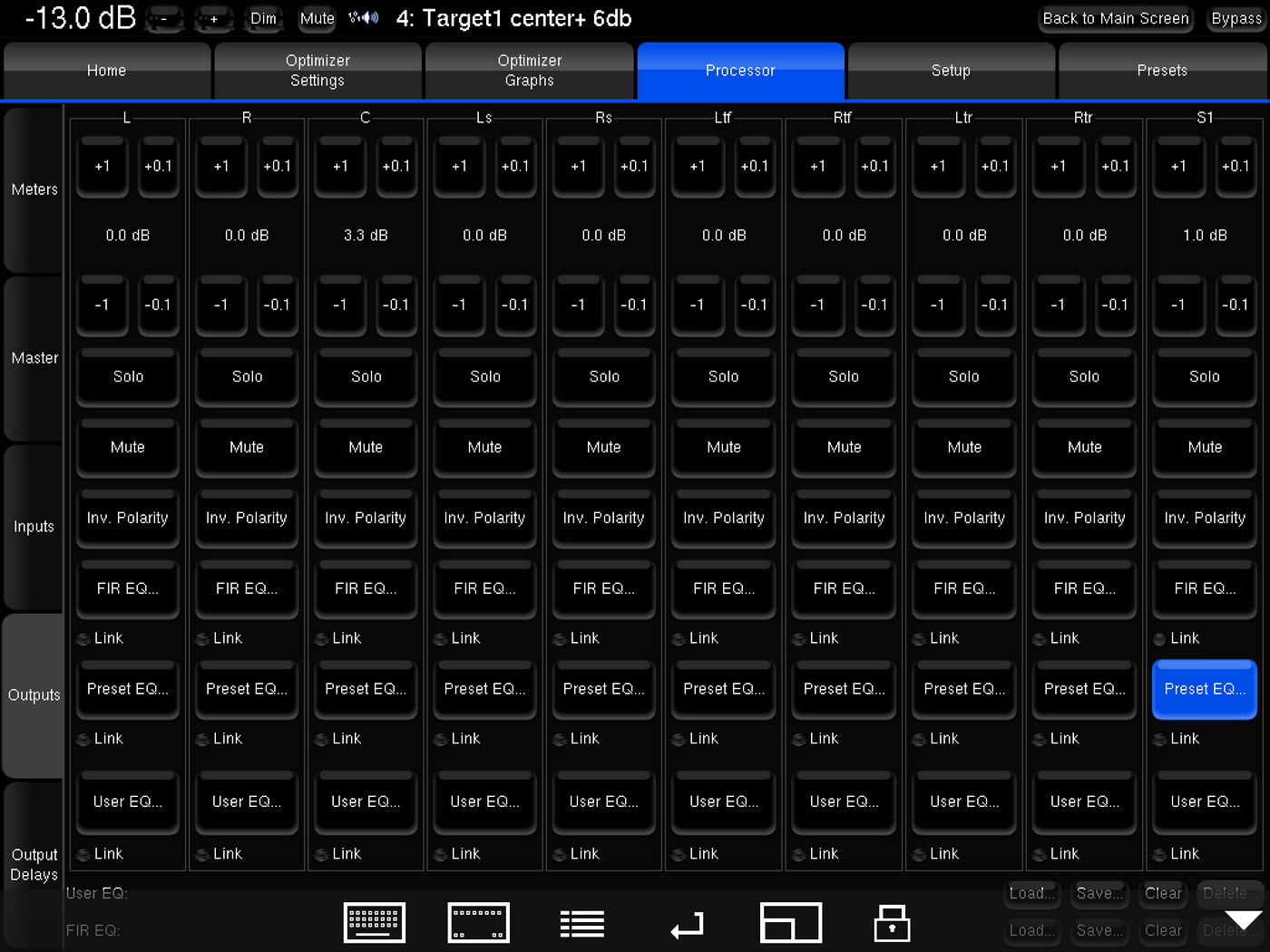The width and height of the screenshot is (1270, 952).
Task: Click the window layout icon in bottom toolbar
Action: (790, 923)
